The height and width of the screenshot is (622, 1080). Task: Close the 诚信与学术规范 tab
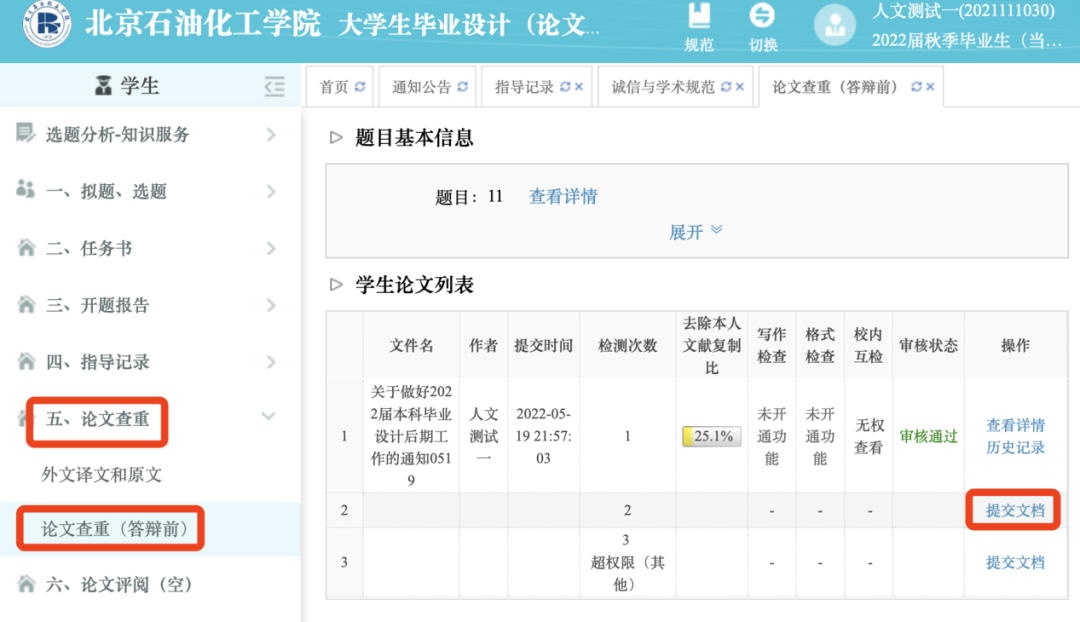pos(740,87)
